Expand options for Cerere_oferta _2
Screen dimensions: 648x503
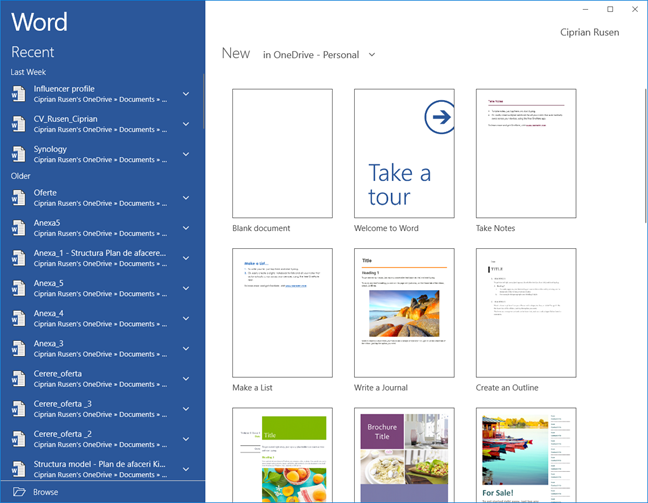(x=186, y=439)
